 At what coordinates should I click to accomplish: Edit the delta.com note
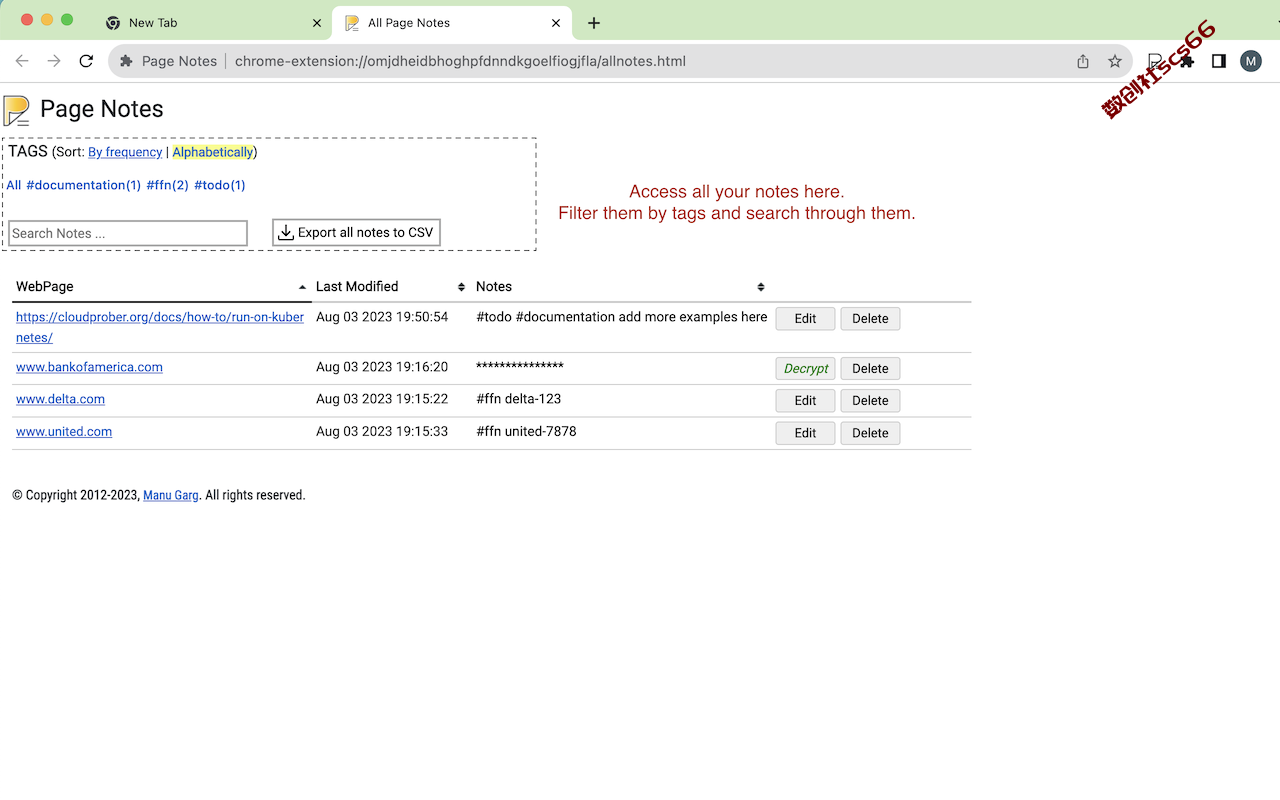pyautogui.click(x=805, y=400)
